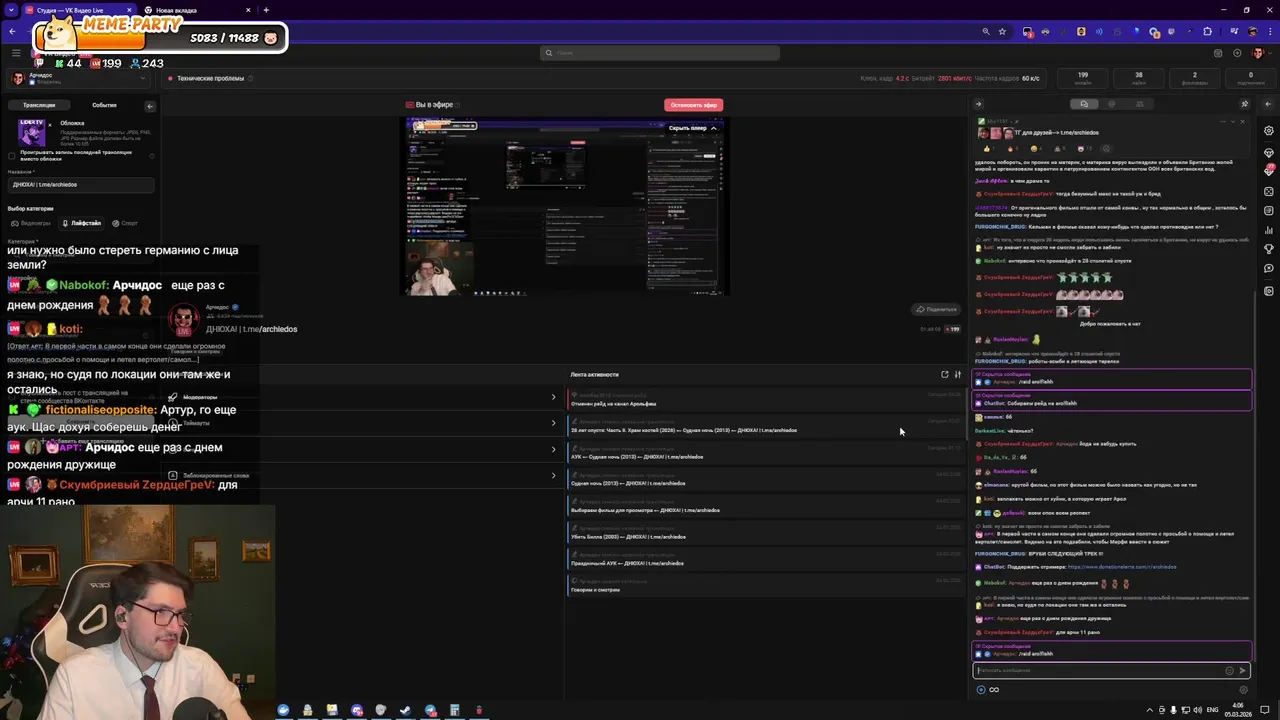Image resolution: width=1280 pixels, height=720 pixels.
Task: Click the pin icon above the chat
Action: coord(1244,104)
